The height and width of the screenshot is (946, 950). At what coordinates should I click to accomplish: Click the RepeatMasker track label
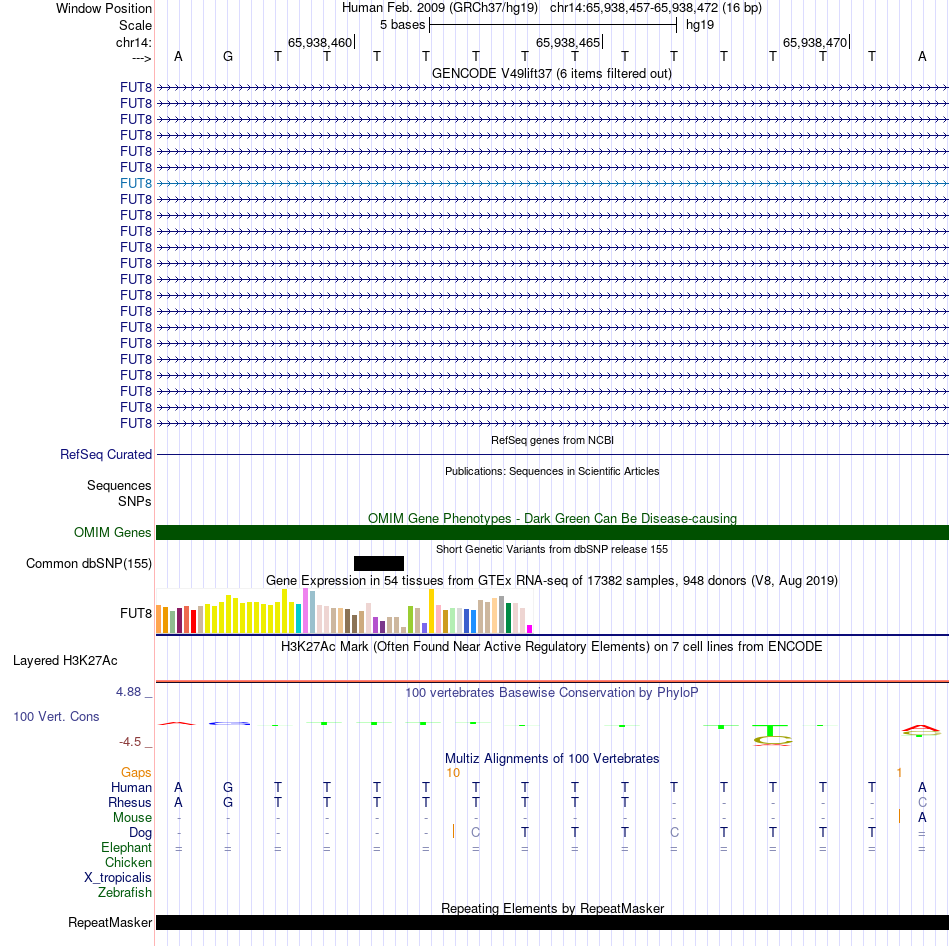110,922
